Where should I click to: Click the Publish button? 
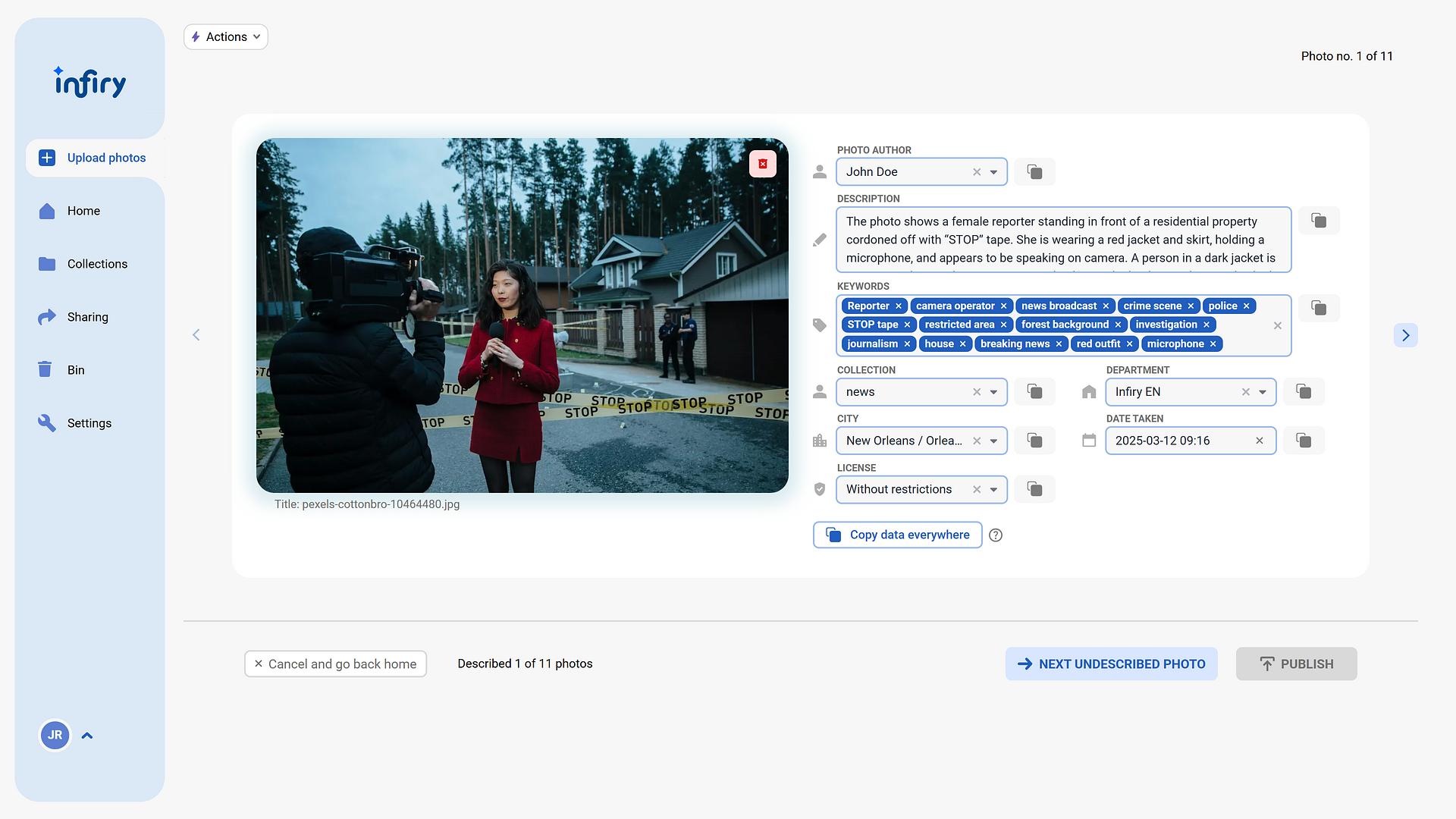click(1297, 664)
